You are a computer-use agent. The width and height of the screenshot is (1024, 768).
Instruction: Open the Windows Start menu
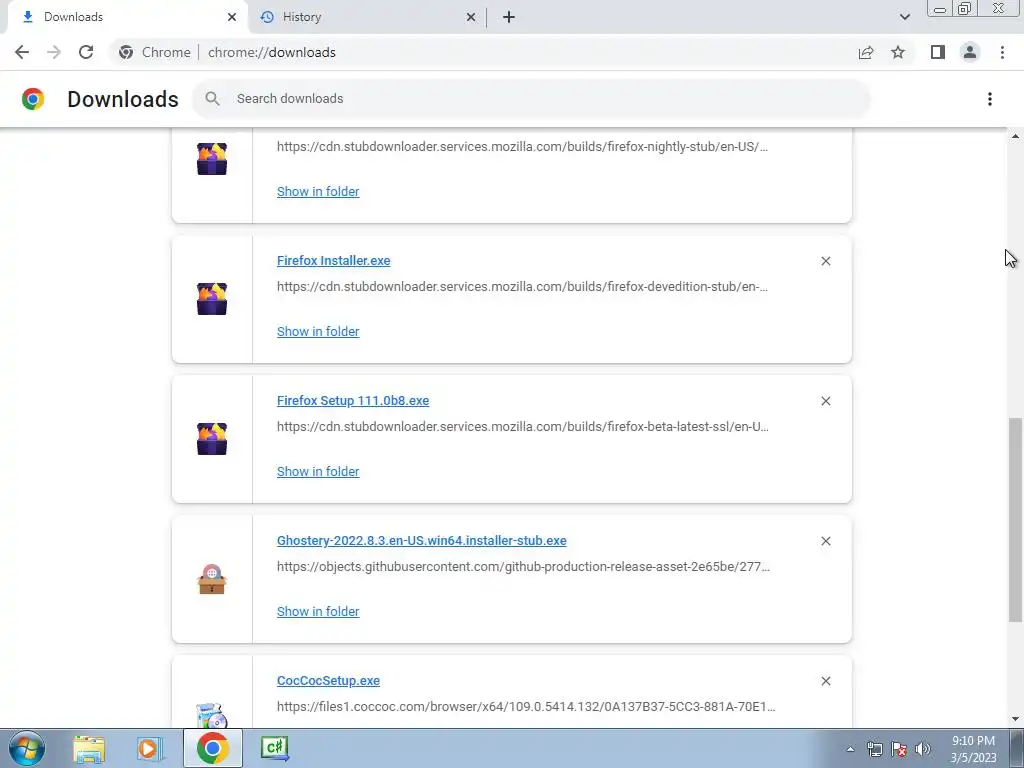pos(27,748)
